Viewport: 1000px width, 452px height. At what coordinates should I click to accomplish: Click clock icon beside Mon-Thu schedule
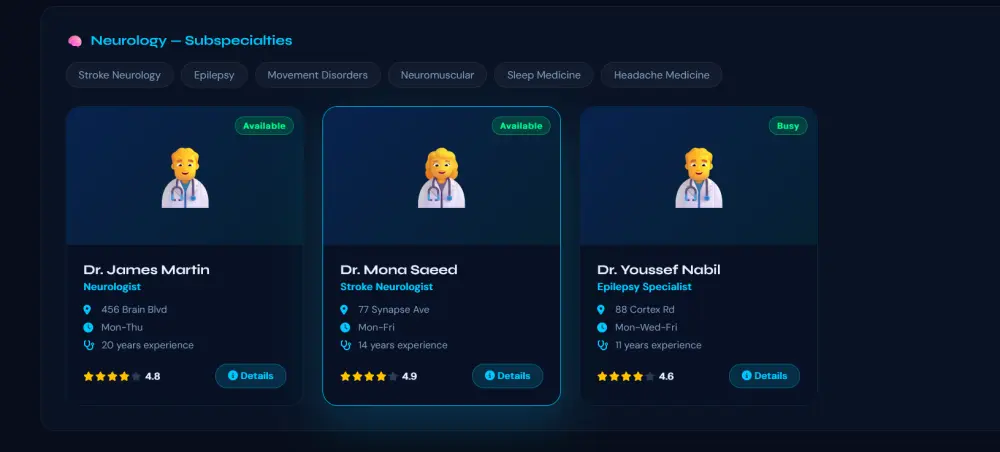pyautogui.click(x=88, y=328)
